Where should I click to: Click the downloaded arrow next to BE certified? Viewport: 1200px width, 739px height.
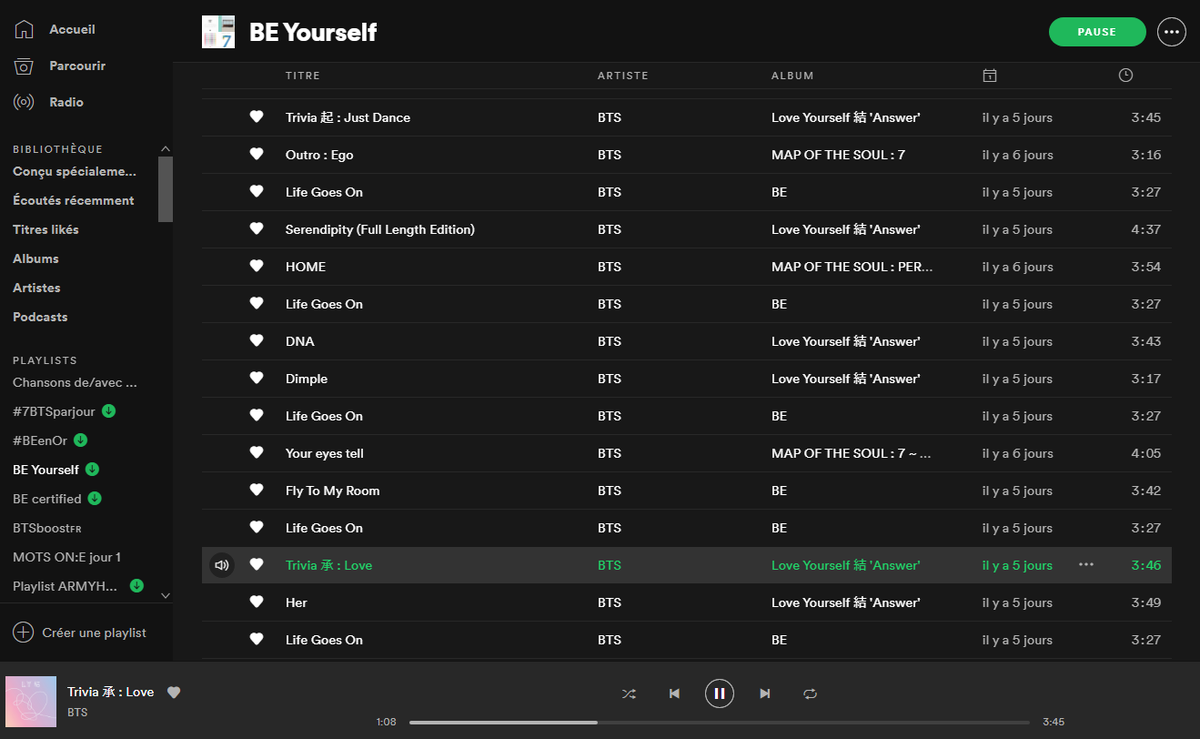pos(95,498)
